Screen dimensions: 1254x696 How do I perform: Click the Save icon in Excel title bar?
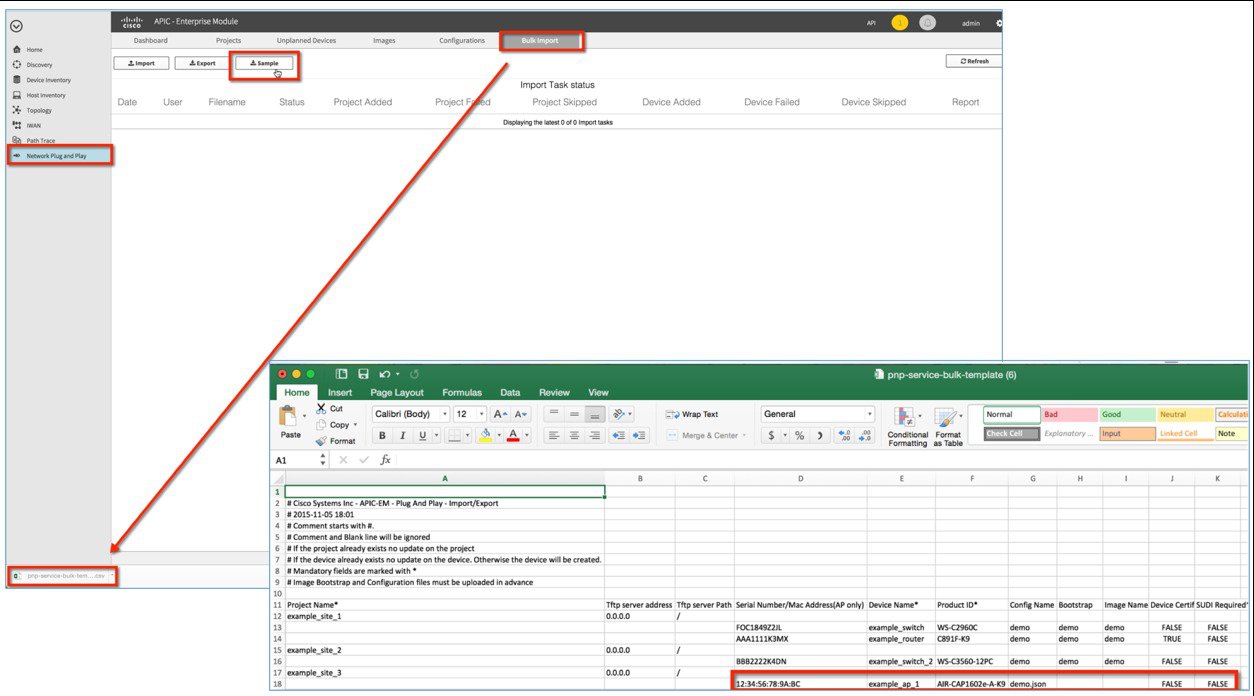click(363, 374)
